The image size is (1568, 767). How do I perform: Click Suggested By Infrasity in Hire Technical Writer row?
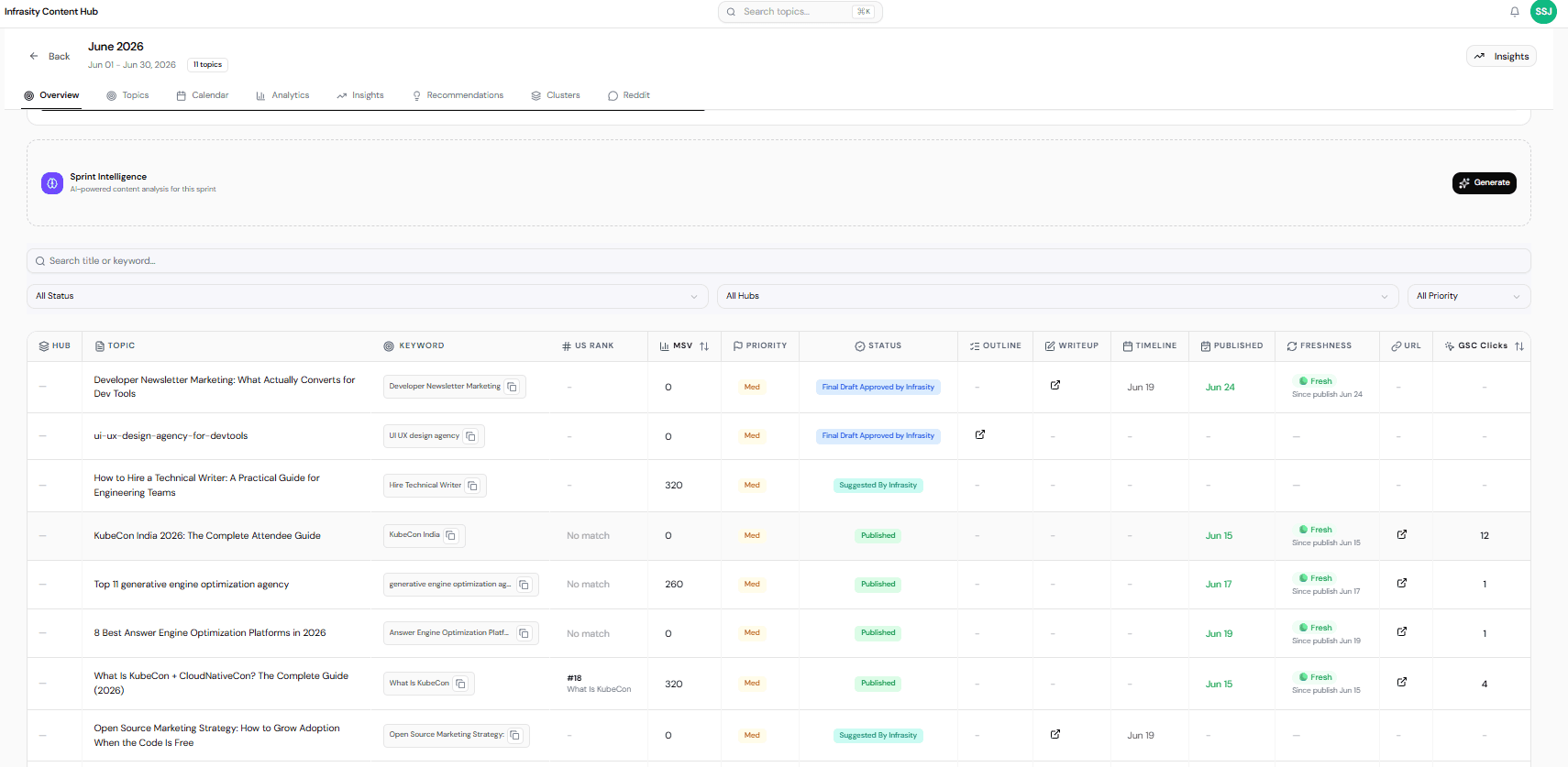coord(878,486)
